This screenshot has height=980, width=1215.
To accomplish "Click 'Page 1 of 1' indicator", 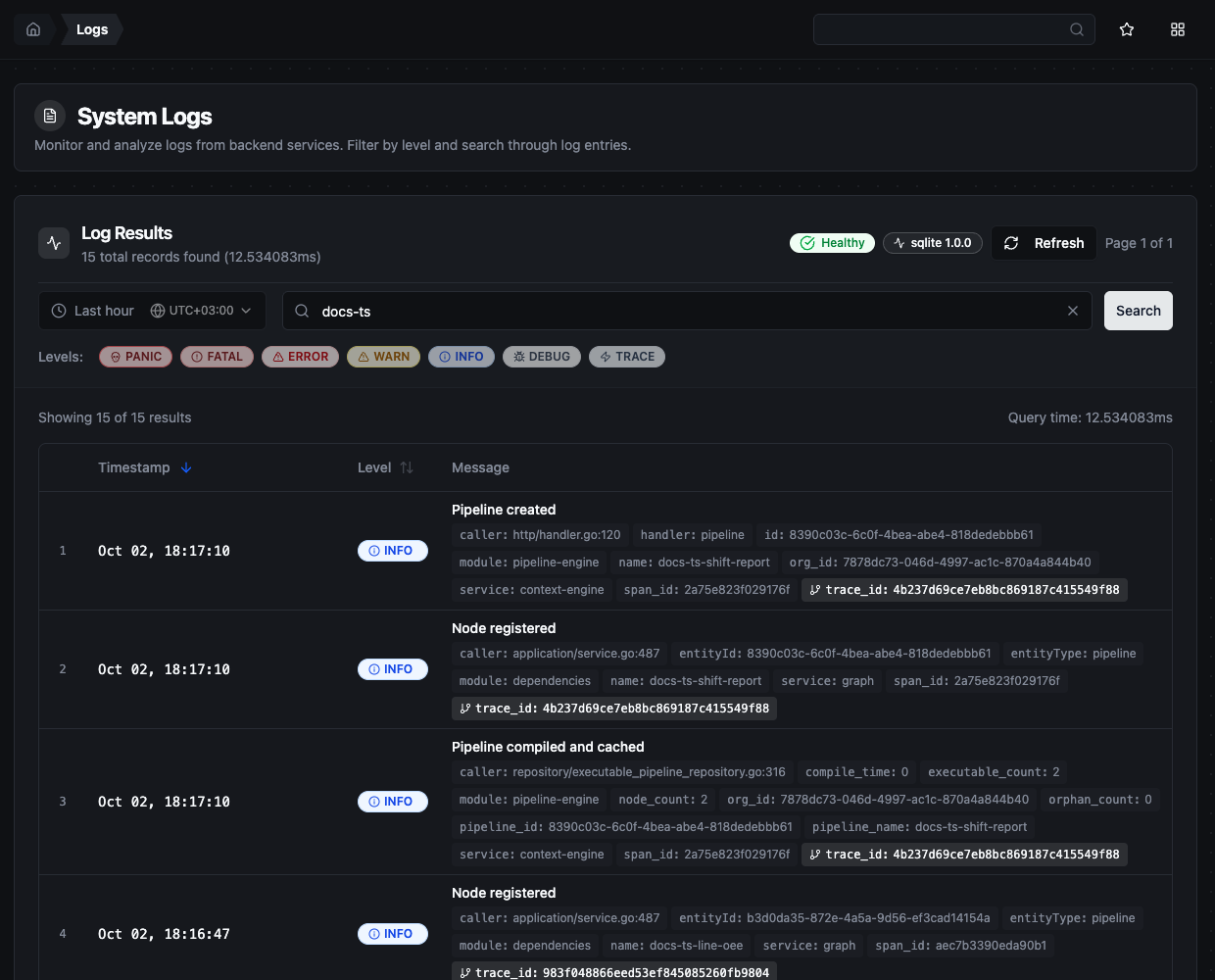I will (x=1139, y=243).
